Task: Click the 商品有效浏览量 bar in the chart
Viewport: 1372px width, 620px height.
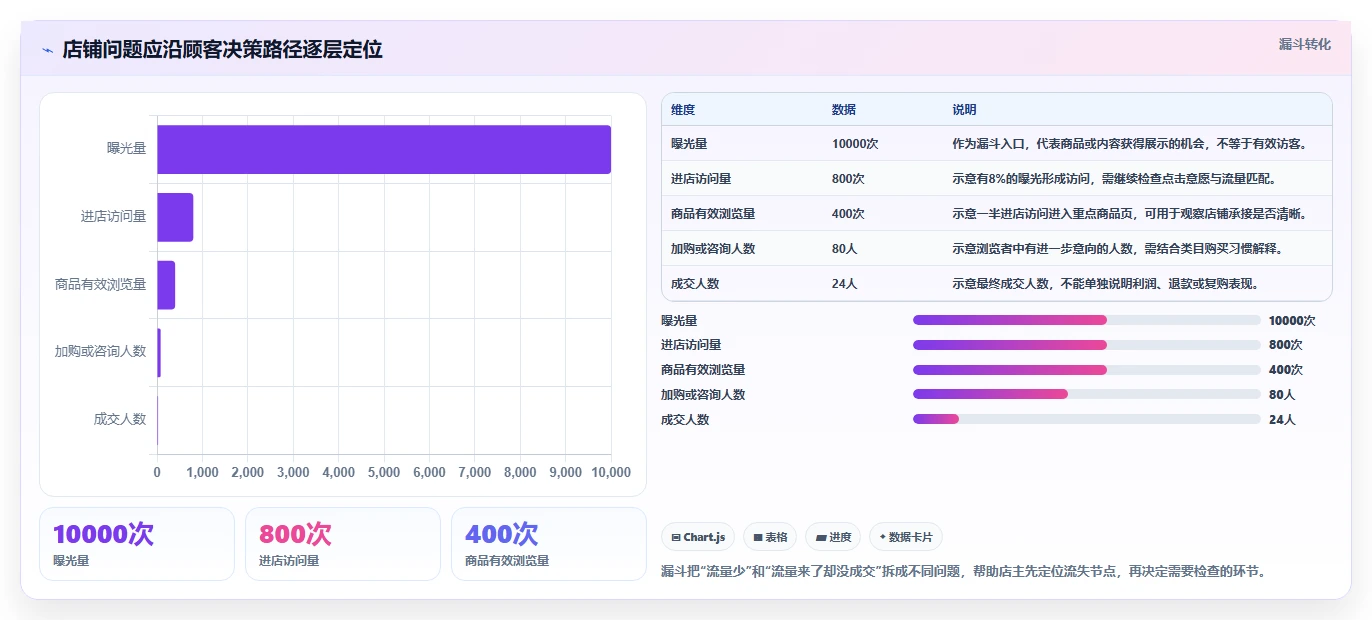Action: 166,285
